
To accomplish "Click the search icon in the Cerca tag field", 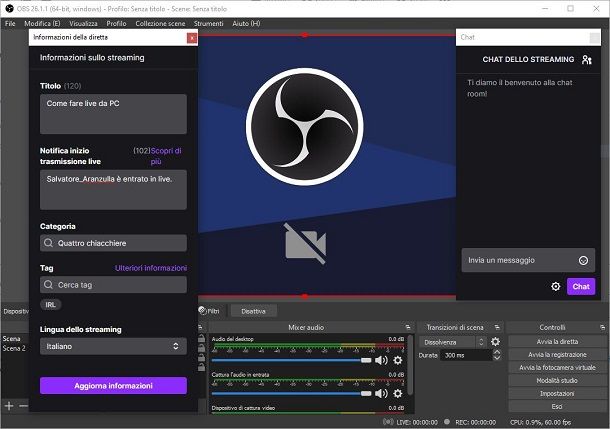I will (48, 285).
